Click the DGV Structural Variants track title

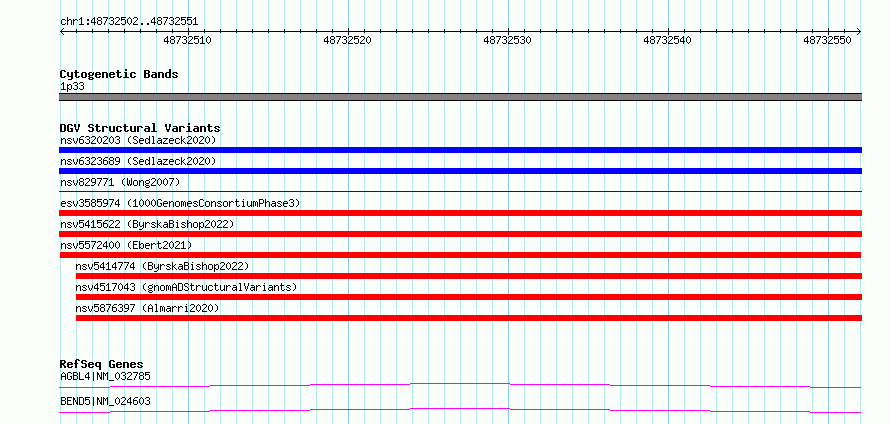pos(140,128)
